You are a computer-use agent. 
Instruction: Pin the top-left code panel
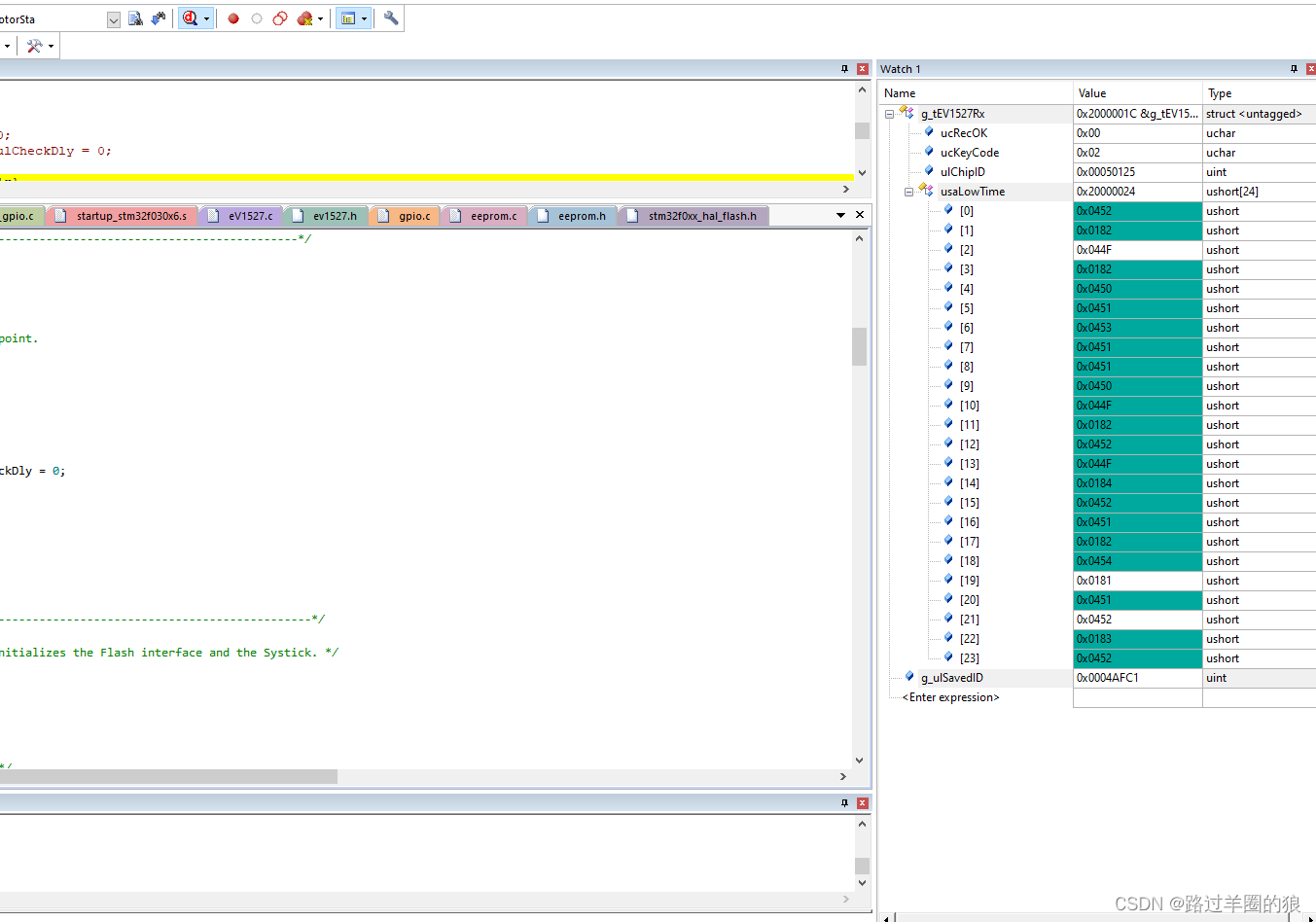(844, 69)
